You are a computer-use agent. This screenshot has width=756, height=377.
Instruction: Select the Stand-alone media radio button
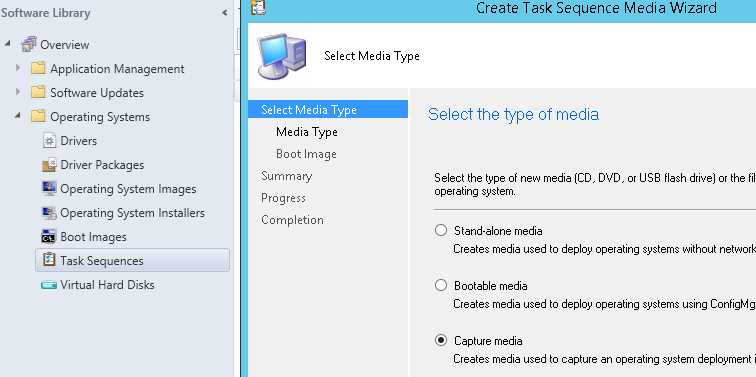click(x=441, y=230)
